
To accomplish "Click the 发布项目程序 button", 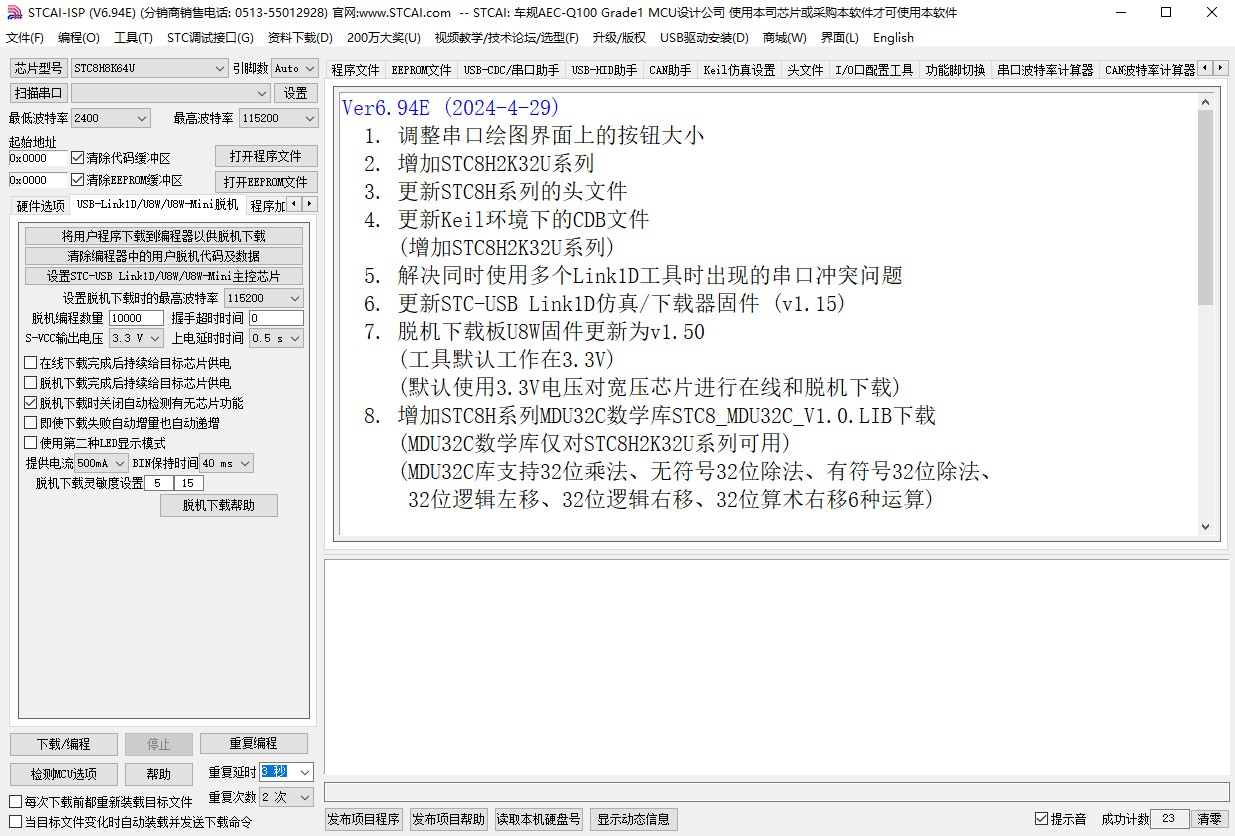I will [364, 819].
